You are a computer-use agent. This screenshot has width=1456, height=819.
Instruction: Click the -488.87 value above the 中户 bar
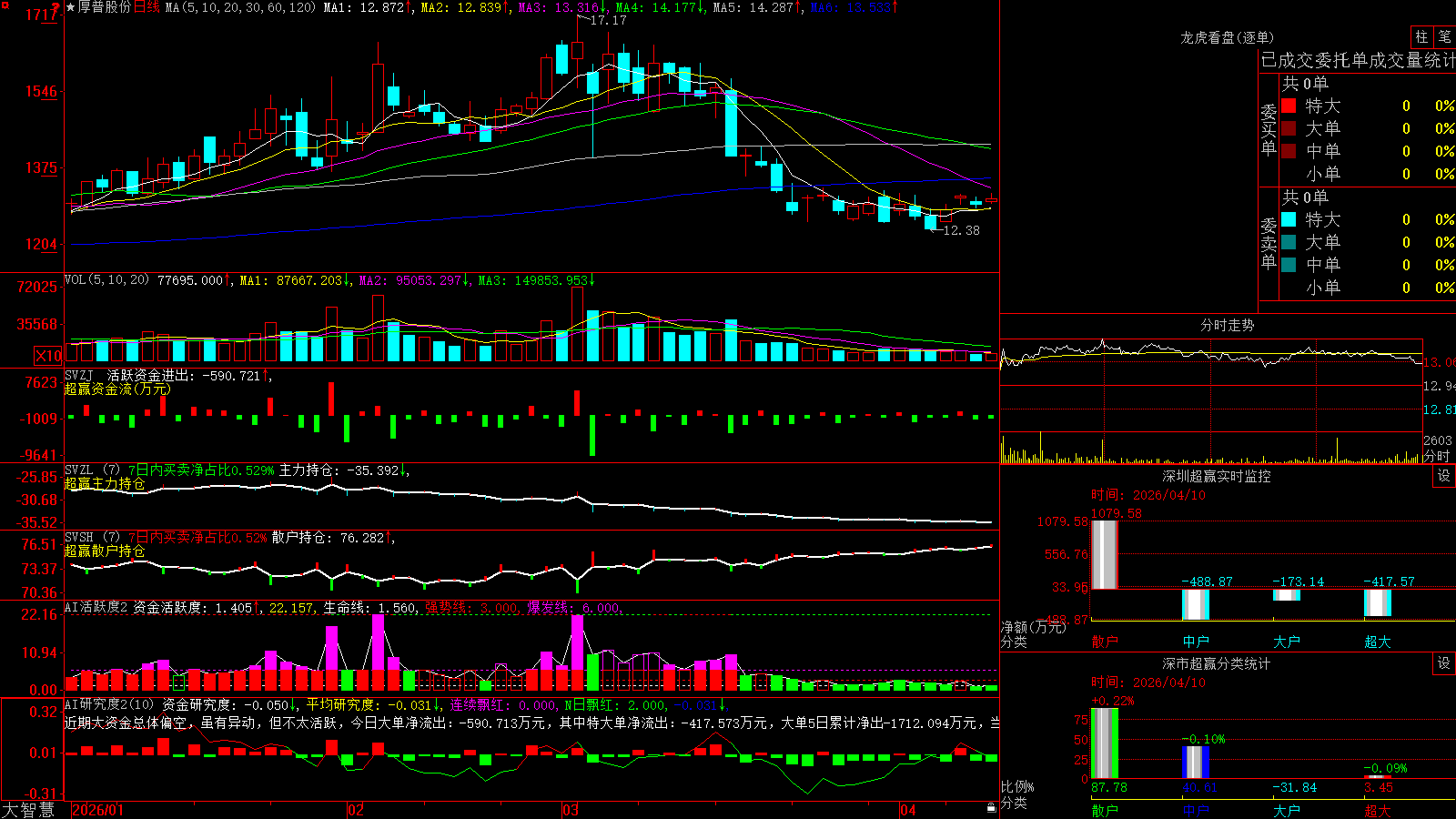[x=1207, y=581]
